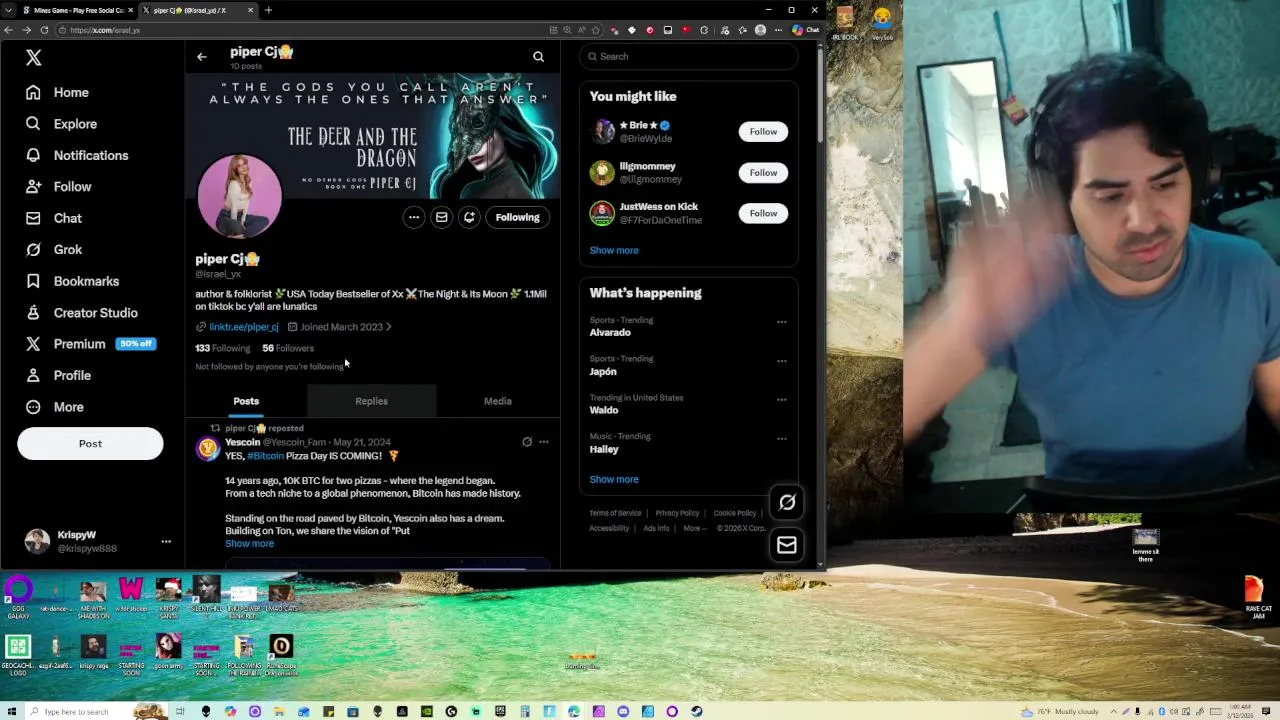Switch to the Media tab
1280x720 pixels.
click(x=497, y=401)
